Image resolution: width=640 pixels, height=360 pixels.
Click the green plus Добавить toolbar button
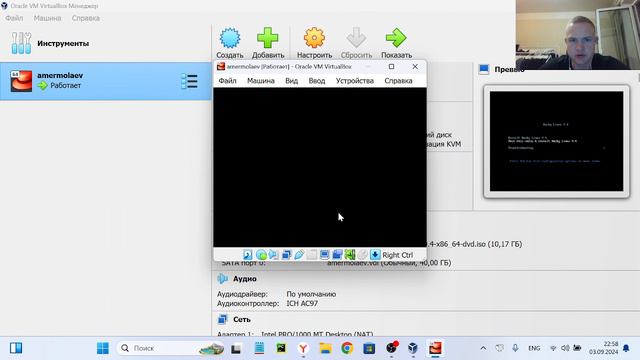click(268, 43)
